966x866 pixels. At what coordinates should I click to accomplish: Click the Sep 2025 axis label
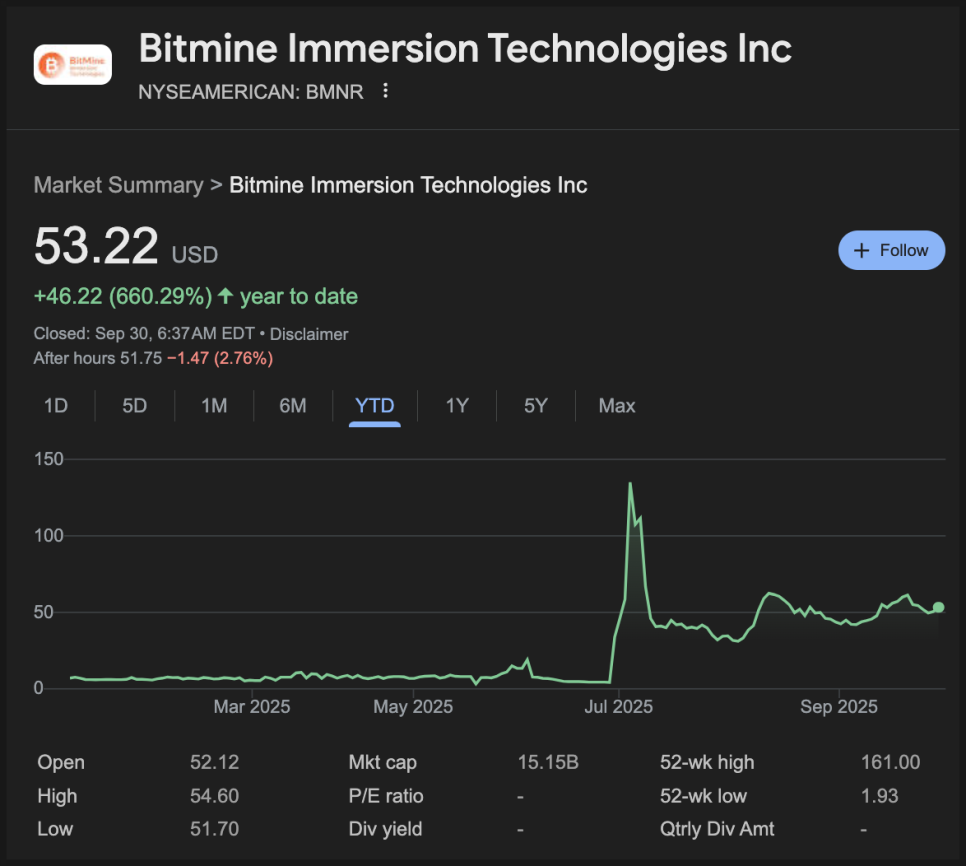pyautogui.click(x=838, y=706)
